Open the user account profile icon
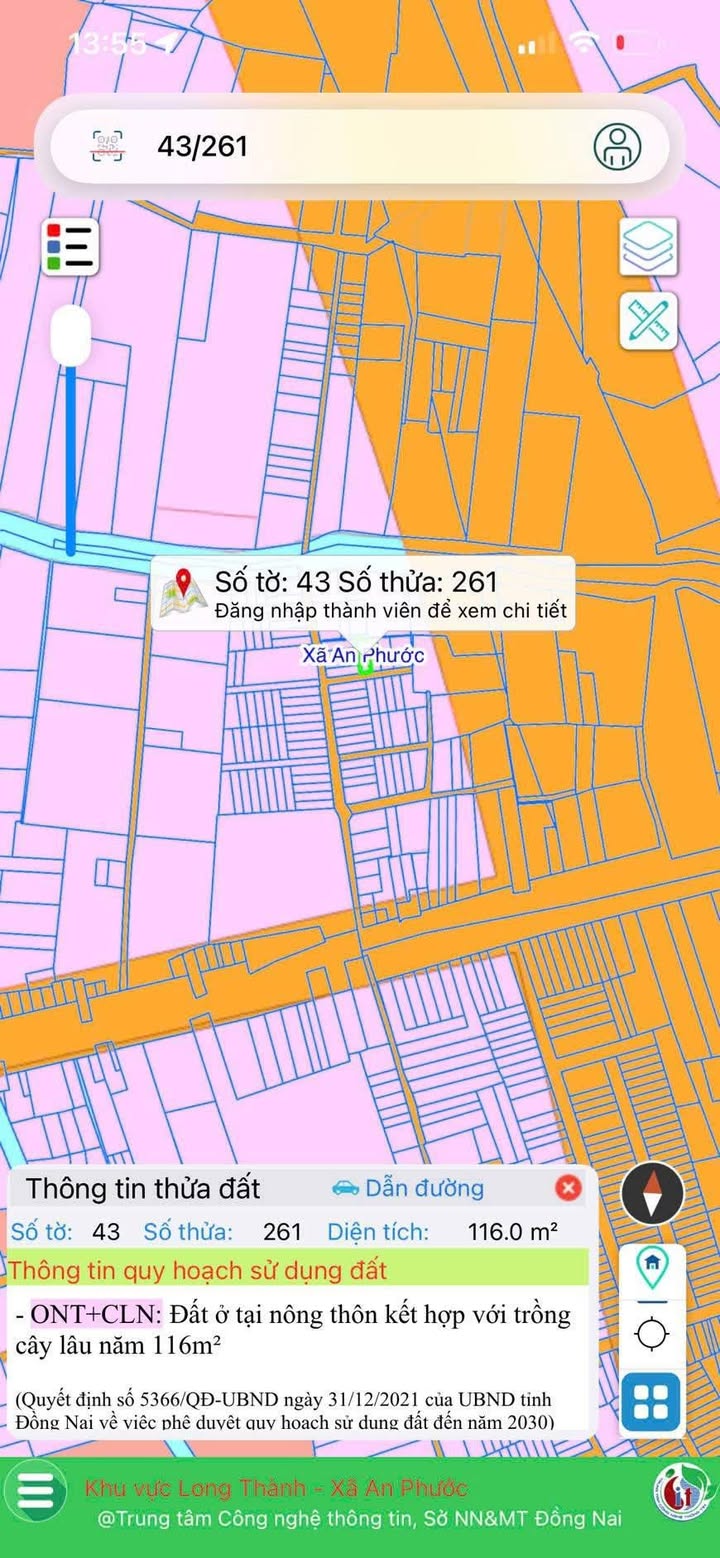Image resolution: width=720 pixels, height=1558 pixels. 617,146
